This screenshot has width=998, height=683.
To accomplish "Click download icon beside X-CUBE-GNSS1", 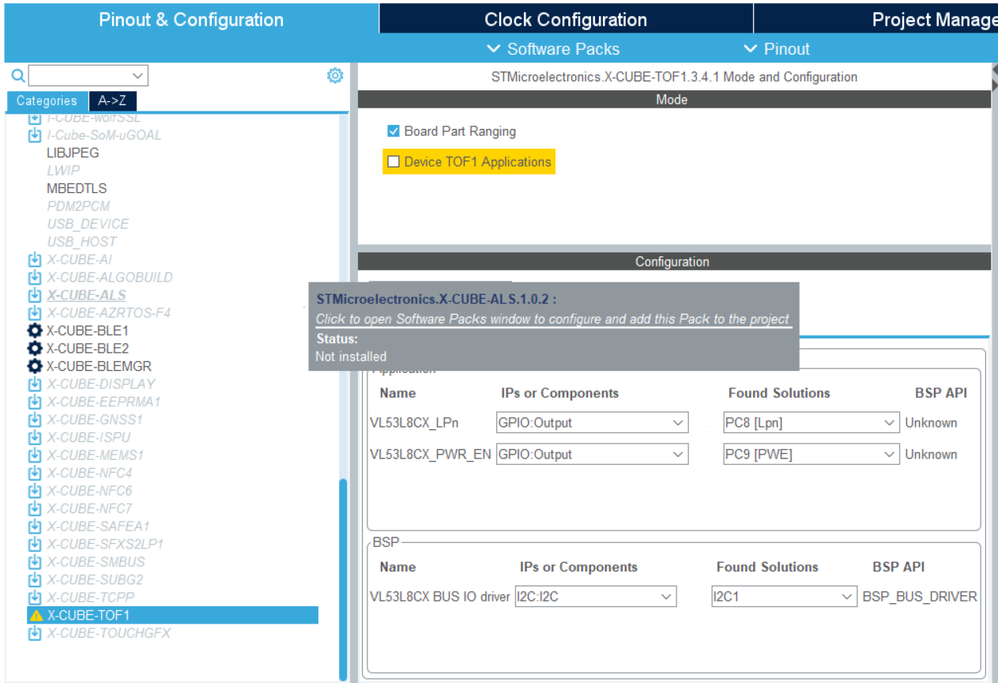I will 34,420.
